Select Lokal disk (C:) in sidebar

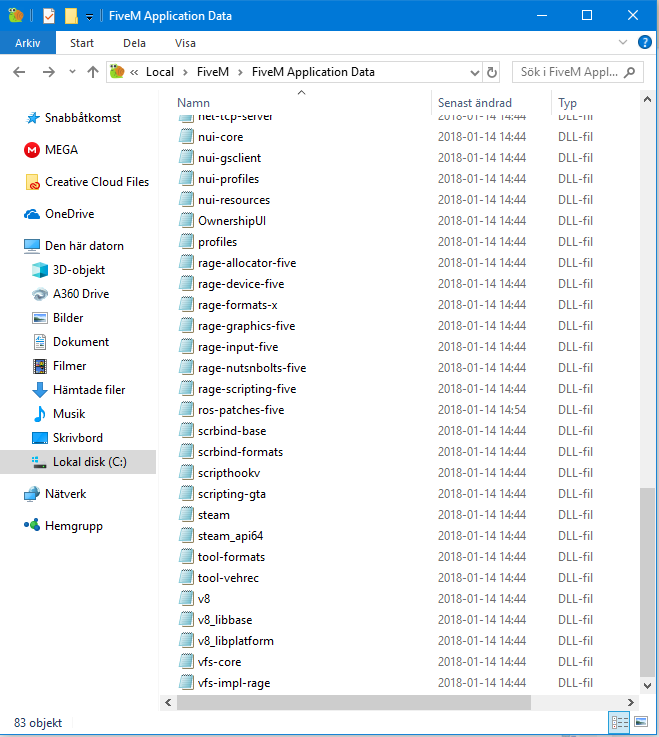coord(90,462)
